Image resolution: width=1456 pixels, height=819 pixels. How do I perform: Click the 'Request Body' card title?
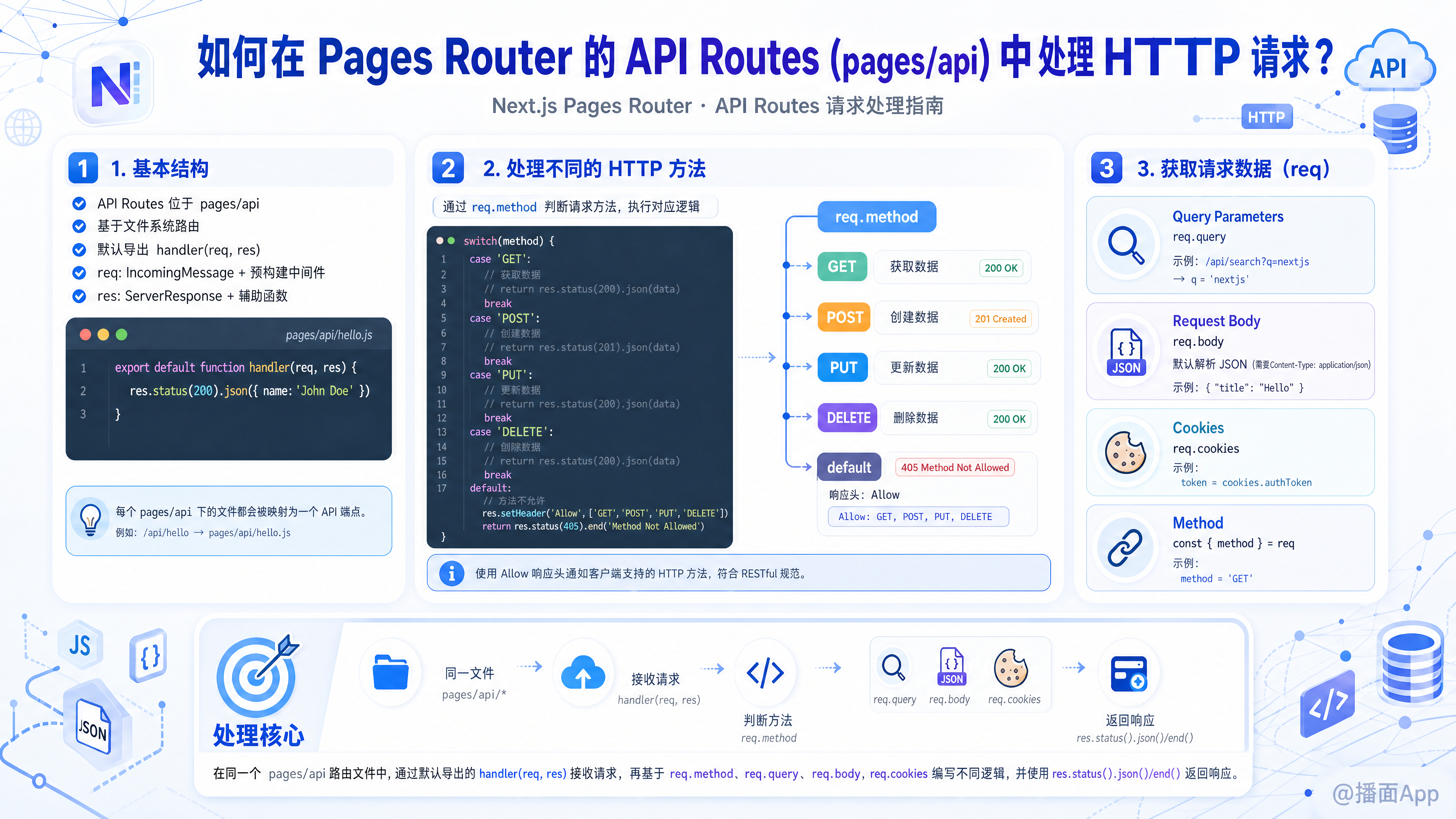1216,321
